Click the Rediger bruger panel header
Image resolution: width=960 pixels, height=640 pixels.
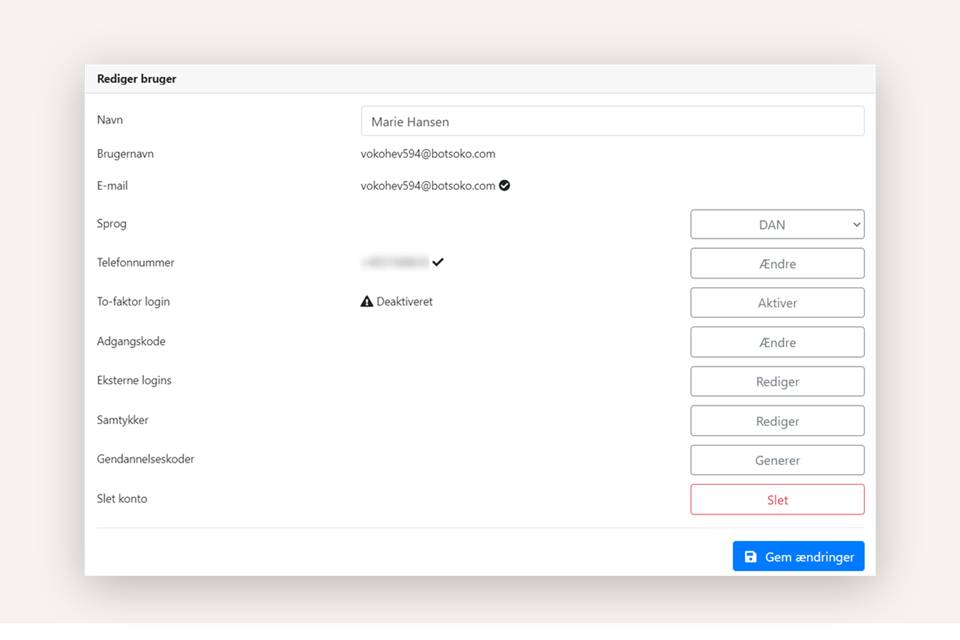(x=137, y=79)
